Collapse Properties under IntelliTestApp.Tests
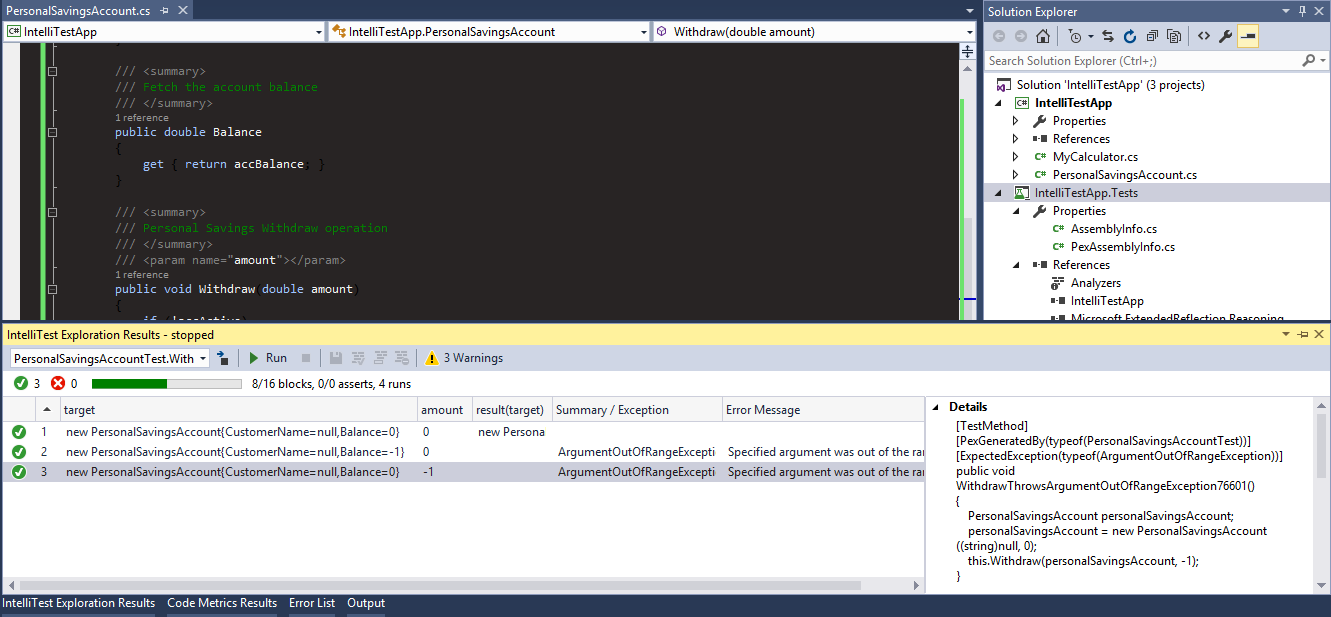 (1016, 211)
